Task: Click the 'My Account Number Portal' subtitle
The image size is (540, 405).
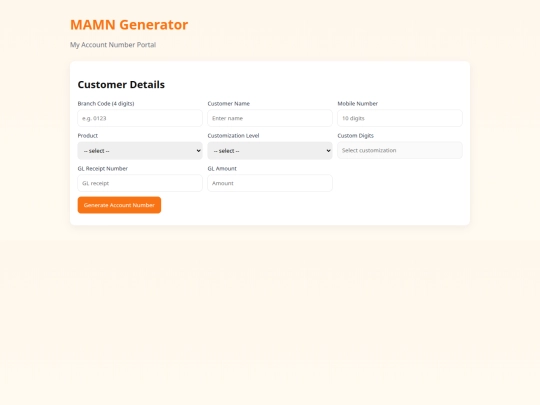Action: click(x=113, y=45)
